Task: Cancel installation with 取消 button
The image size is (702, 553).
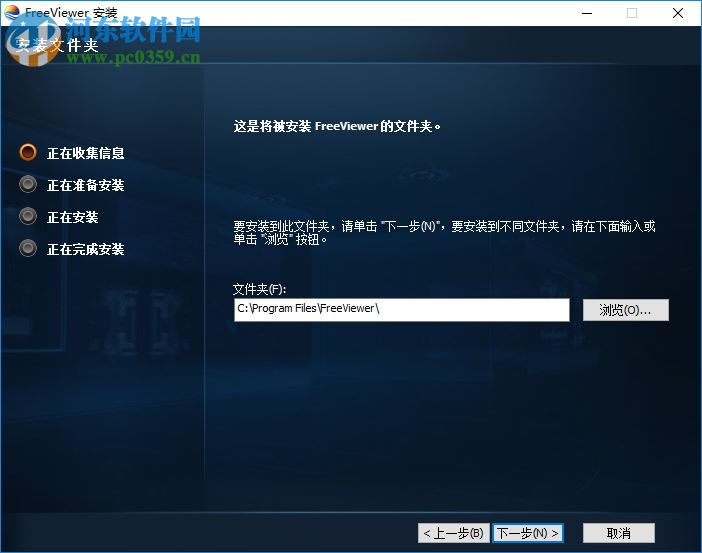Action: click(x=619, y=533)
